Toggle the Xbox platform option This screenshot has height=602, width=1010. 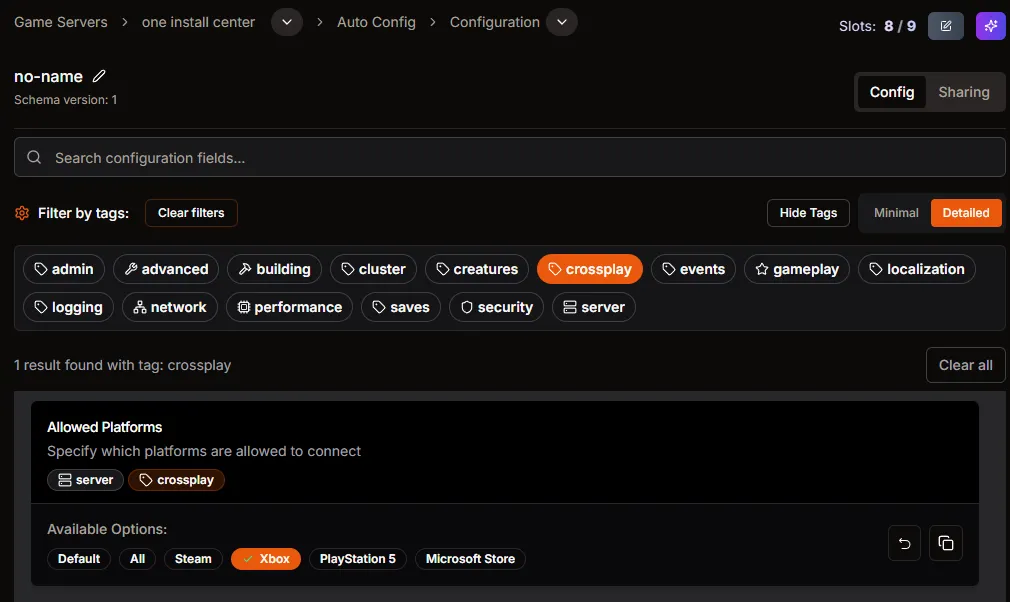pyautogui.click(x=265, y=559)
